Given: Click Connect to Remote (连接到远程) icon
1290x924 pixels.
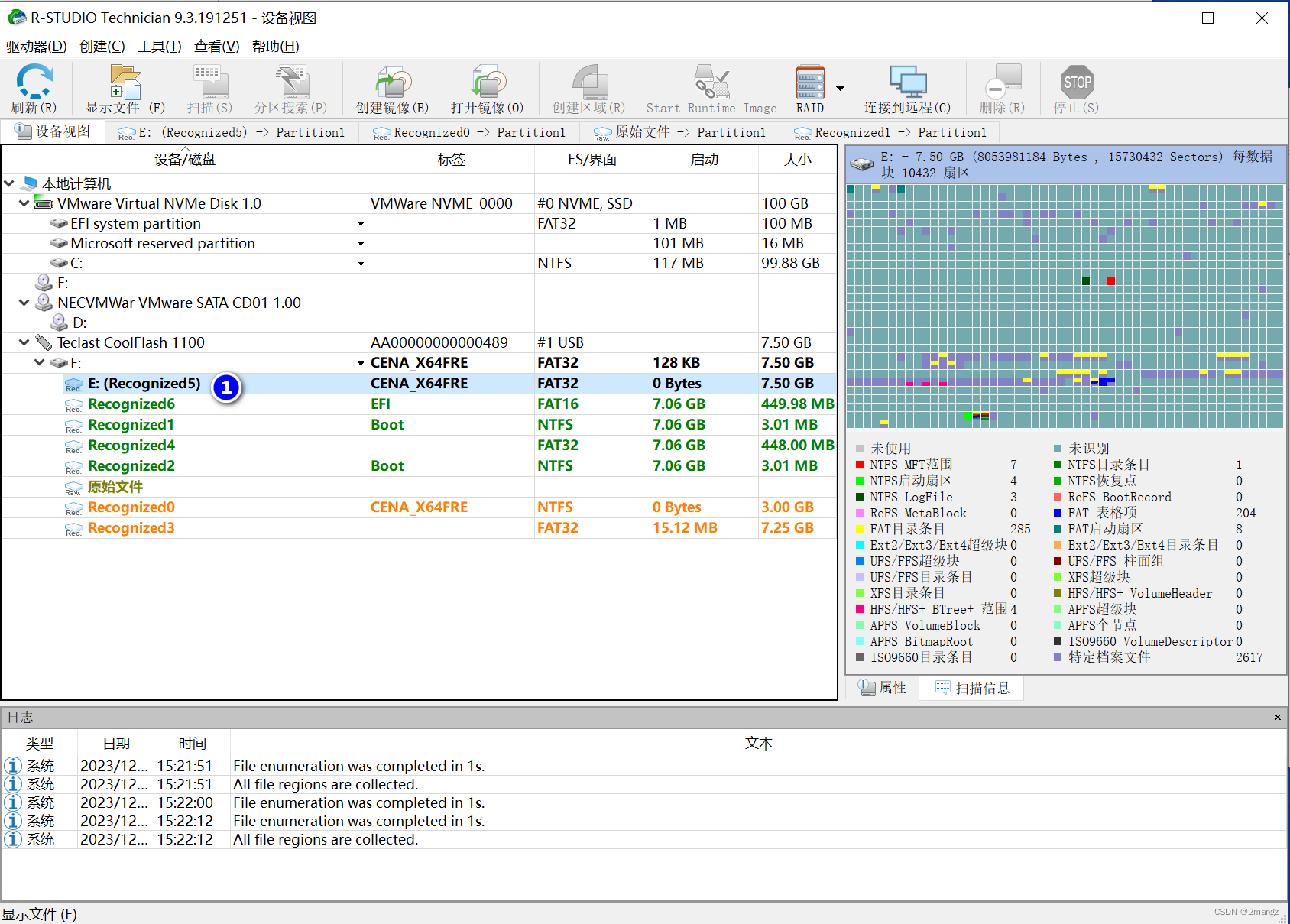Looking at the screenshot, I should 908,81.
